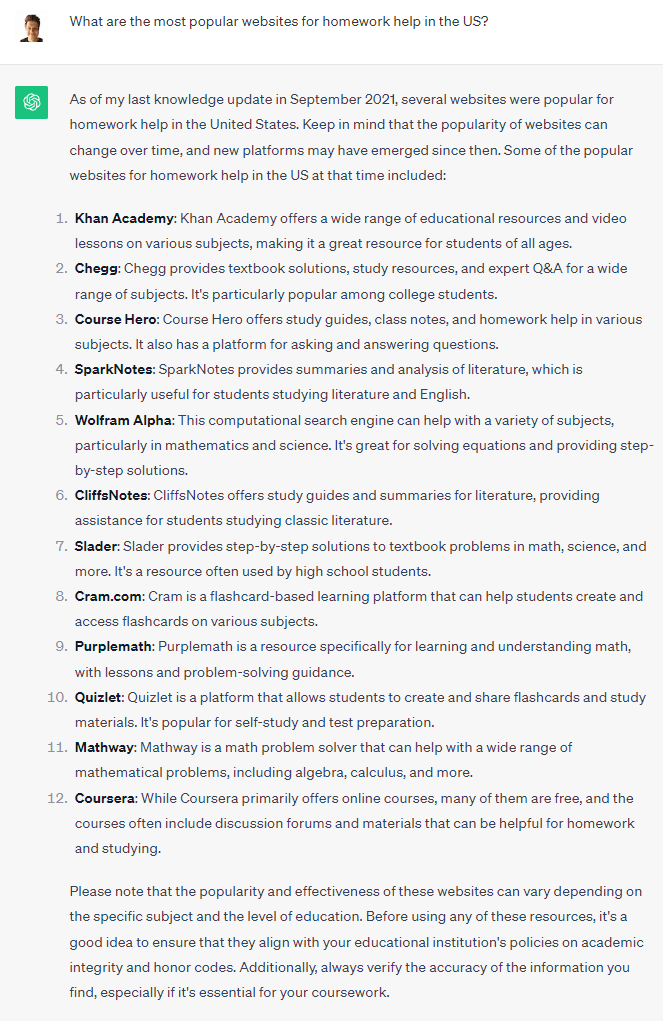The image size is (663, 1021).
Task: Select the bold Chegg list title
Action: pos(97,269)
